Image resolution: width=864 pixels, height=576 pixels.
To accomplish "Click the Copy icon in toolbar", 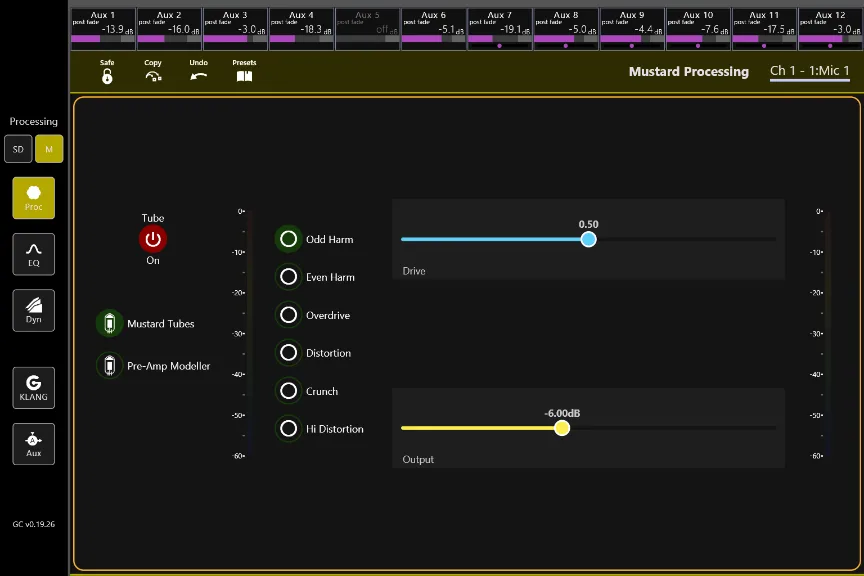I will tap(153, 77).
